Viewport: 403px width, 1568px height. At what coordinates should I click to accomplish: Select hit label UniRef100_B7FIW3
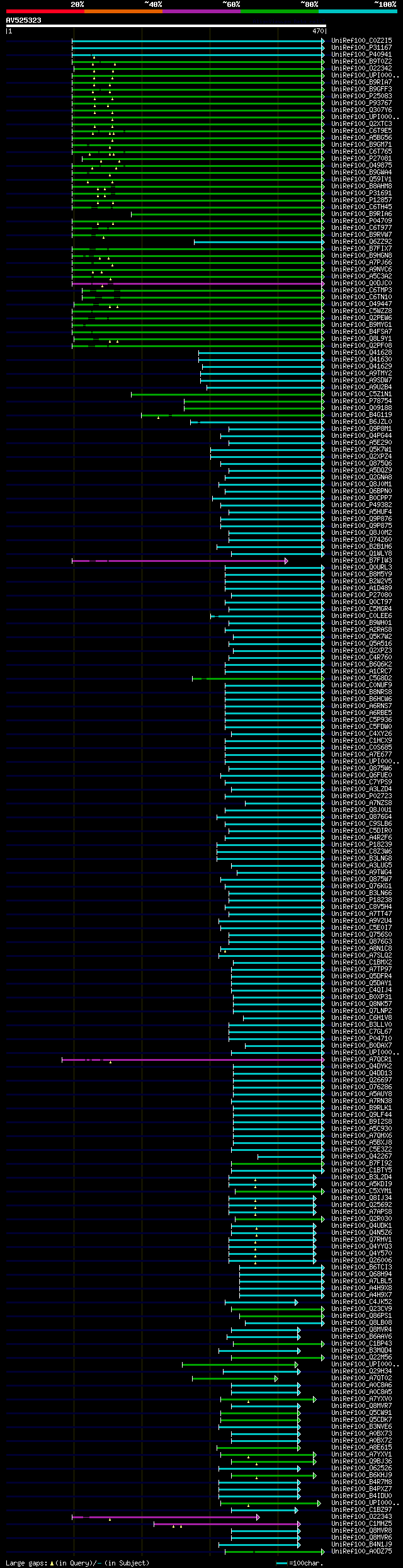(x=361, y=561)
